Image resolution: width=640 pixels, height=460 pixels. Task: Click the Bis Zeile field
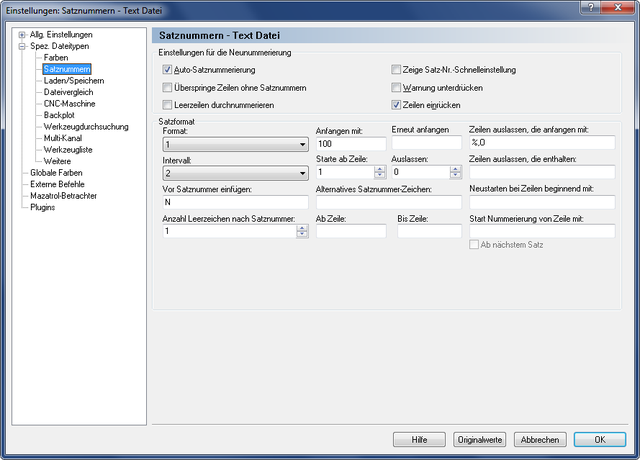click(429, 231)
